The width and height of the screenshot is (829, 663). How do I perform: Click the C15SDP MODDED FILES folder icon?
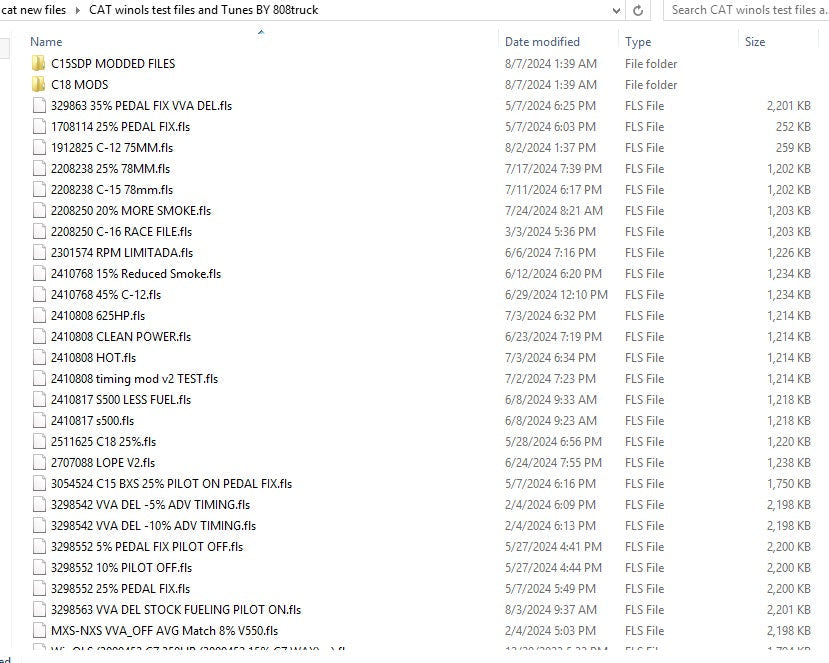(x=39, y=64)
